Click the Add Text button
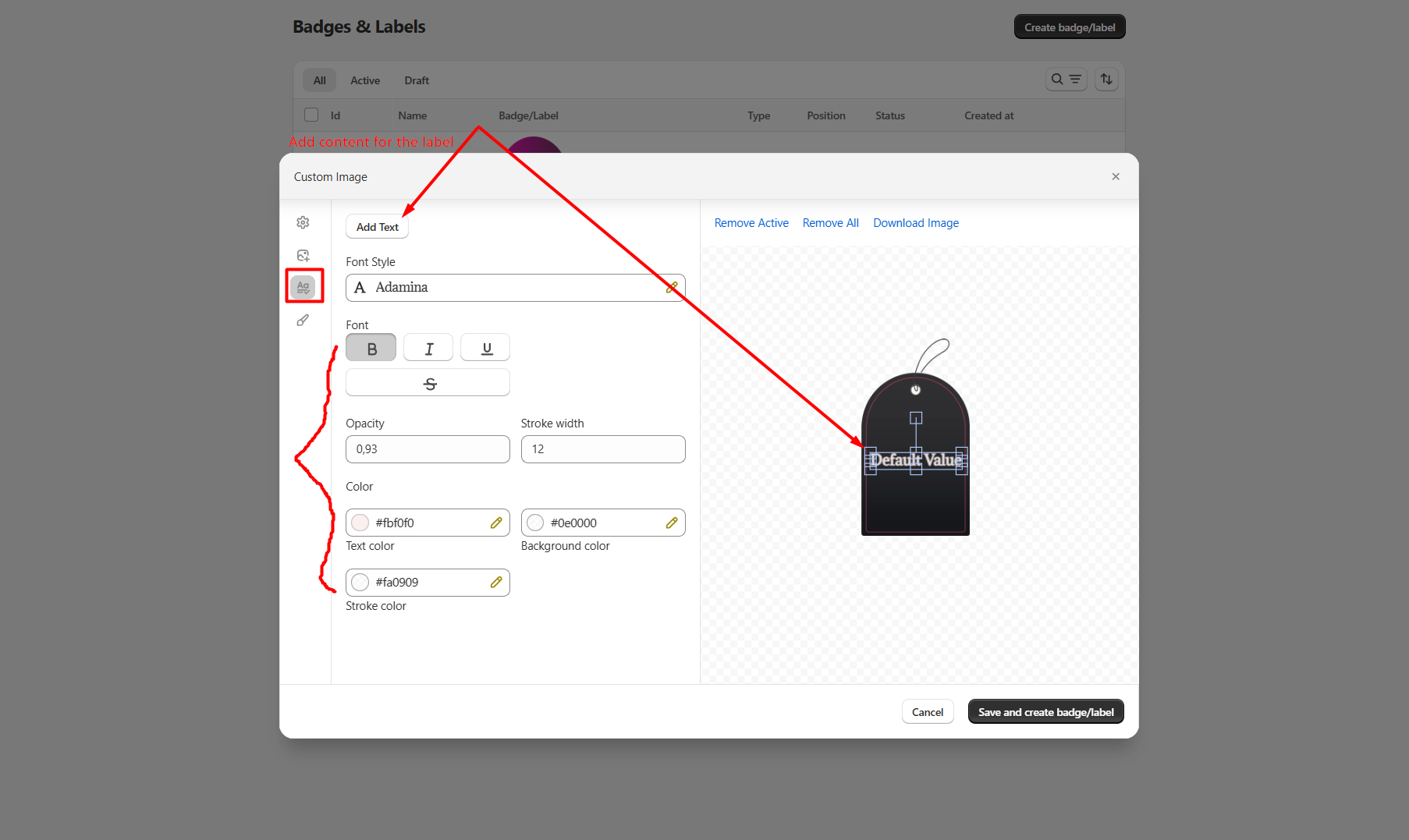The image size is (1409, 840). pyautogui.click(x=377, y=227)
